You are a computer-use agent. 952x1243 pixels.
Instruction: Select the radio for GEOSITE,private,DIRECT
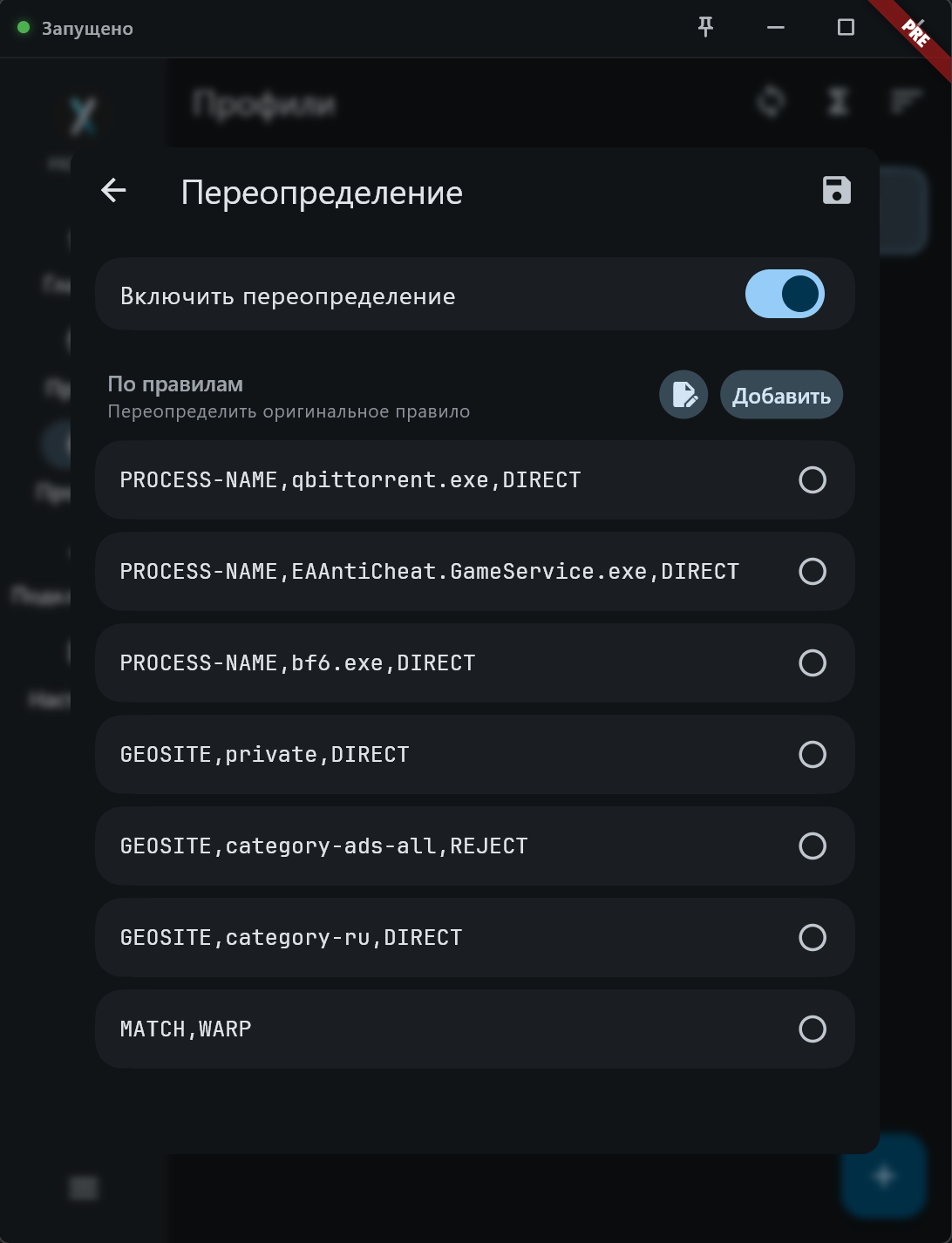[813, 754]
